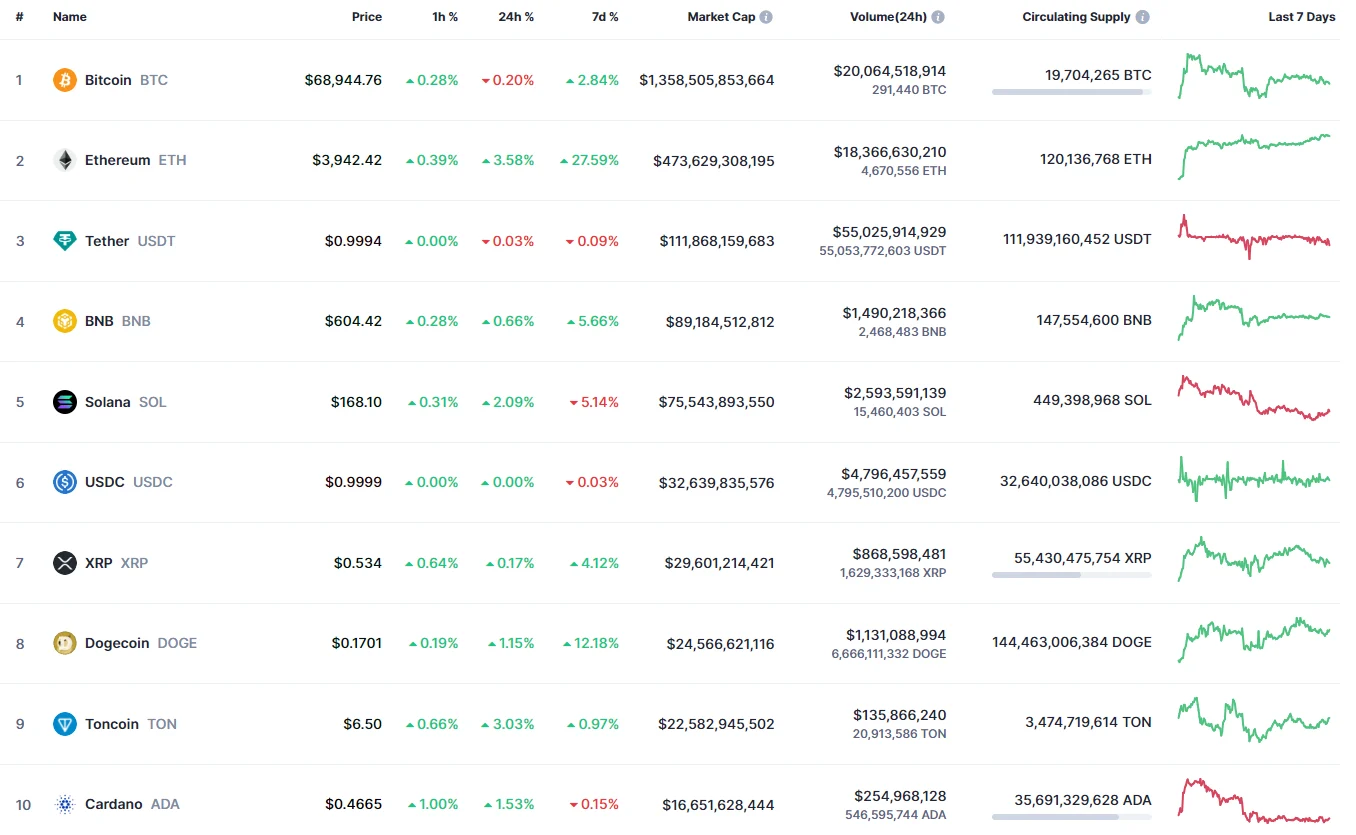
Task: Click the Market Cap info icon
Action: pyautogui.click(x=766, y=17)
